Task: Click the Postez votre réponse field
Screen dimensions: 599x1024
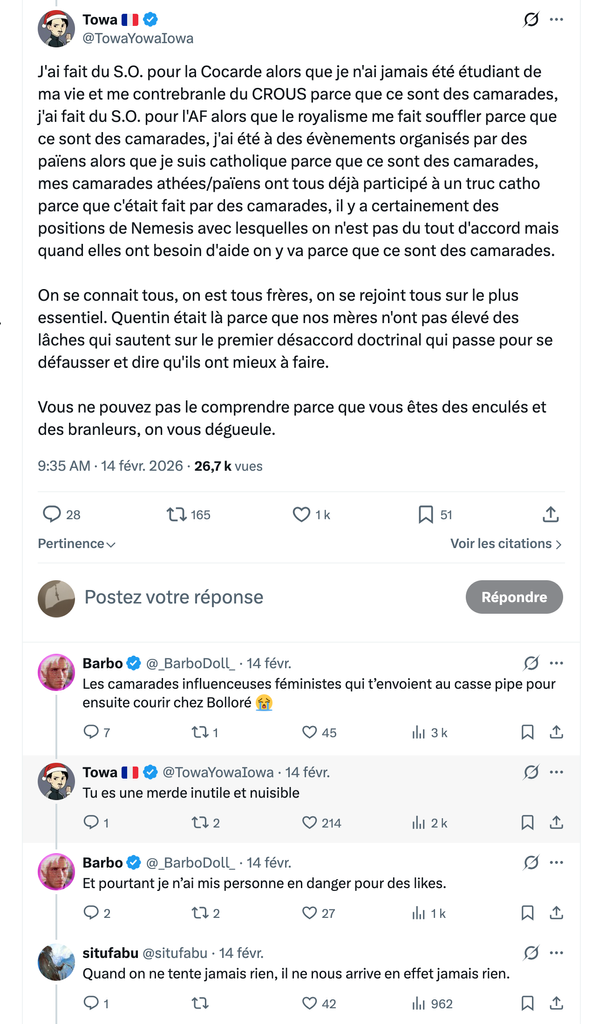Action: point(174,597)
